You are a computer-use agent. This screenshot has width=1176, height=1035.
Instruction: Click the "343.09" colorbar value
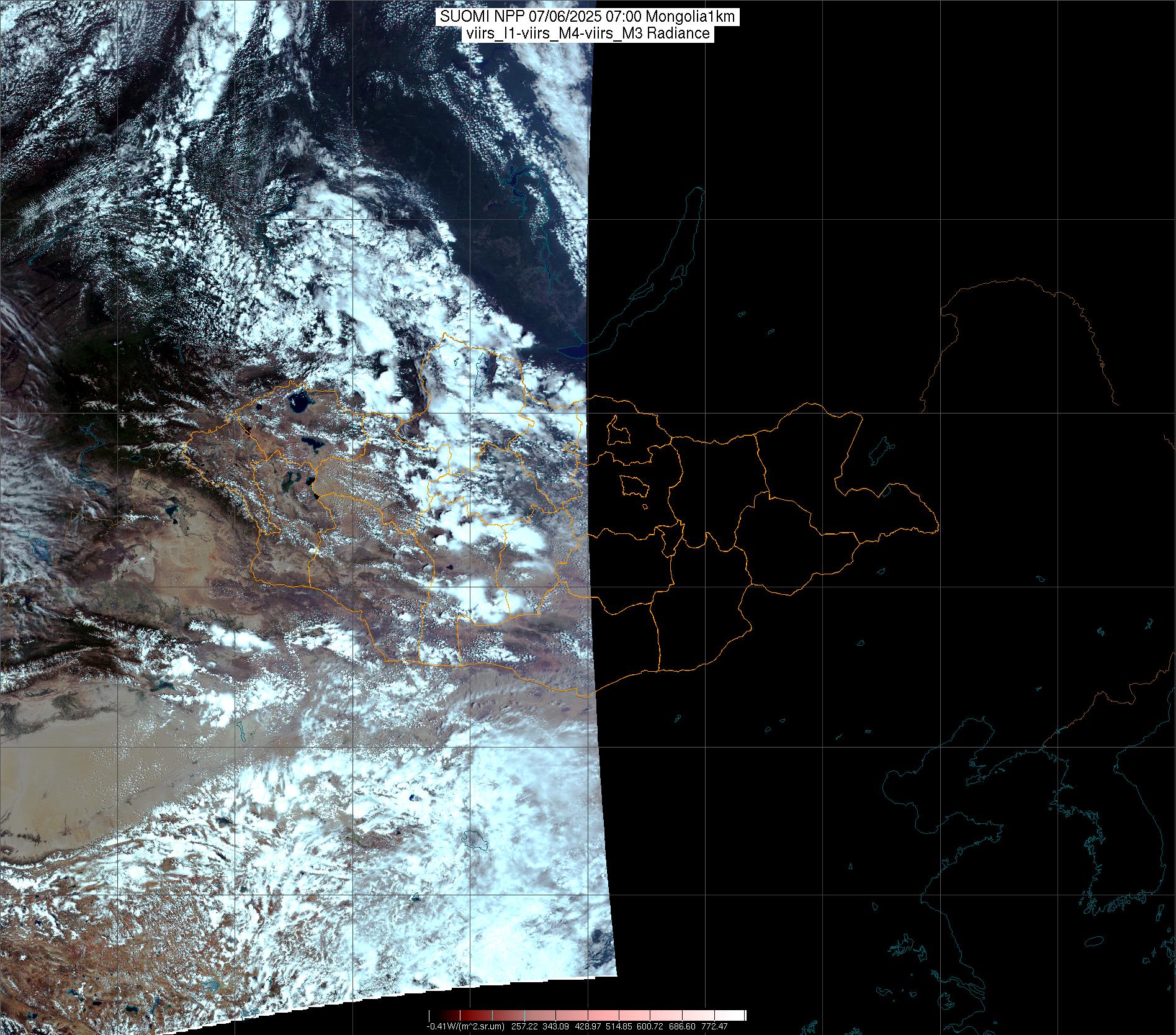point(555,1026)
